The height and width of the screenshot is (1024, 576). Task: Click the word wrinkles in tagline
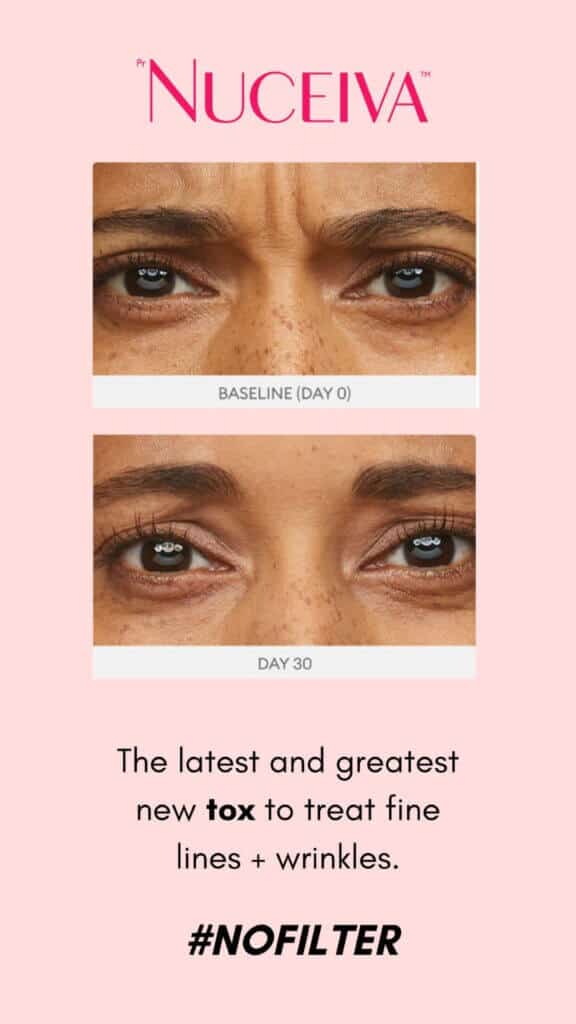[x=336, y=859]
